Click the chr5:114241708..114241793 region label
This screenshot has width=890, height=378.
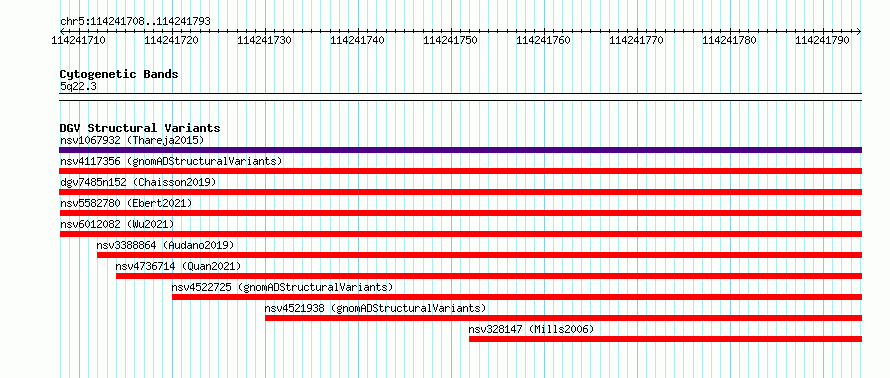[135, 22]
